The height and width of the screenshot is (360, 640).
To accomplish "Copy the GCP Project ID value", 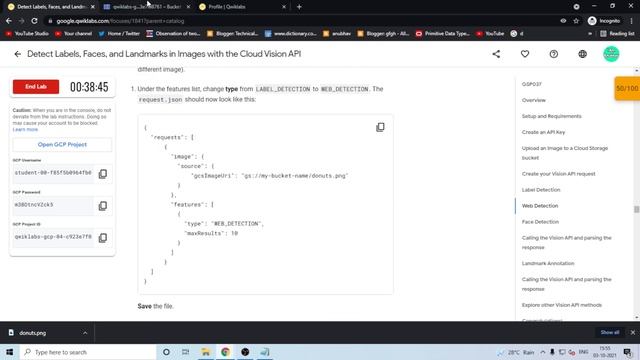I will click(x=103, y=238).
